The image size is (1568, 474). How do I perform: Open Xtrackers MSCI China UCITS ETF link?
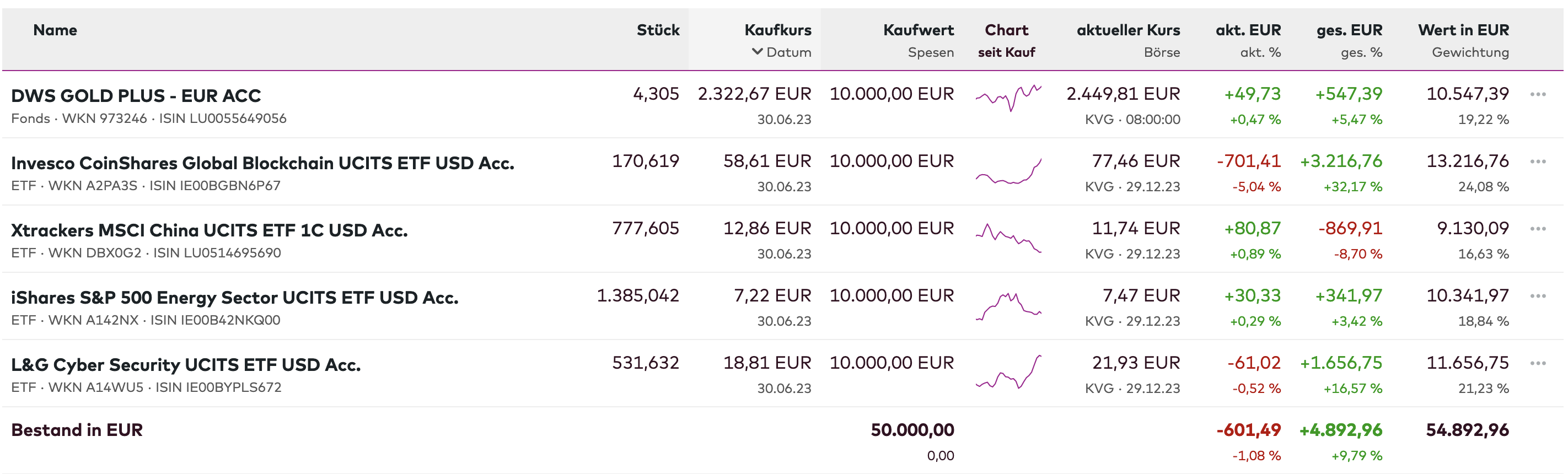(209, 230)
